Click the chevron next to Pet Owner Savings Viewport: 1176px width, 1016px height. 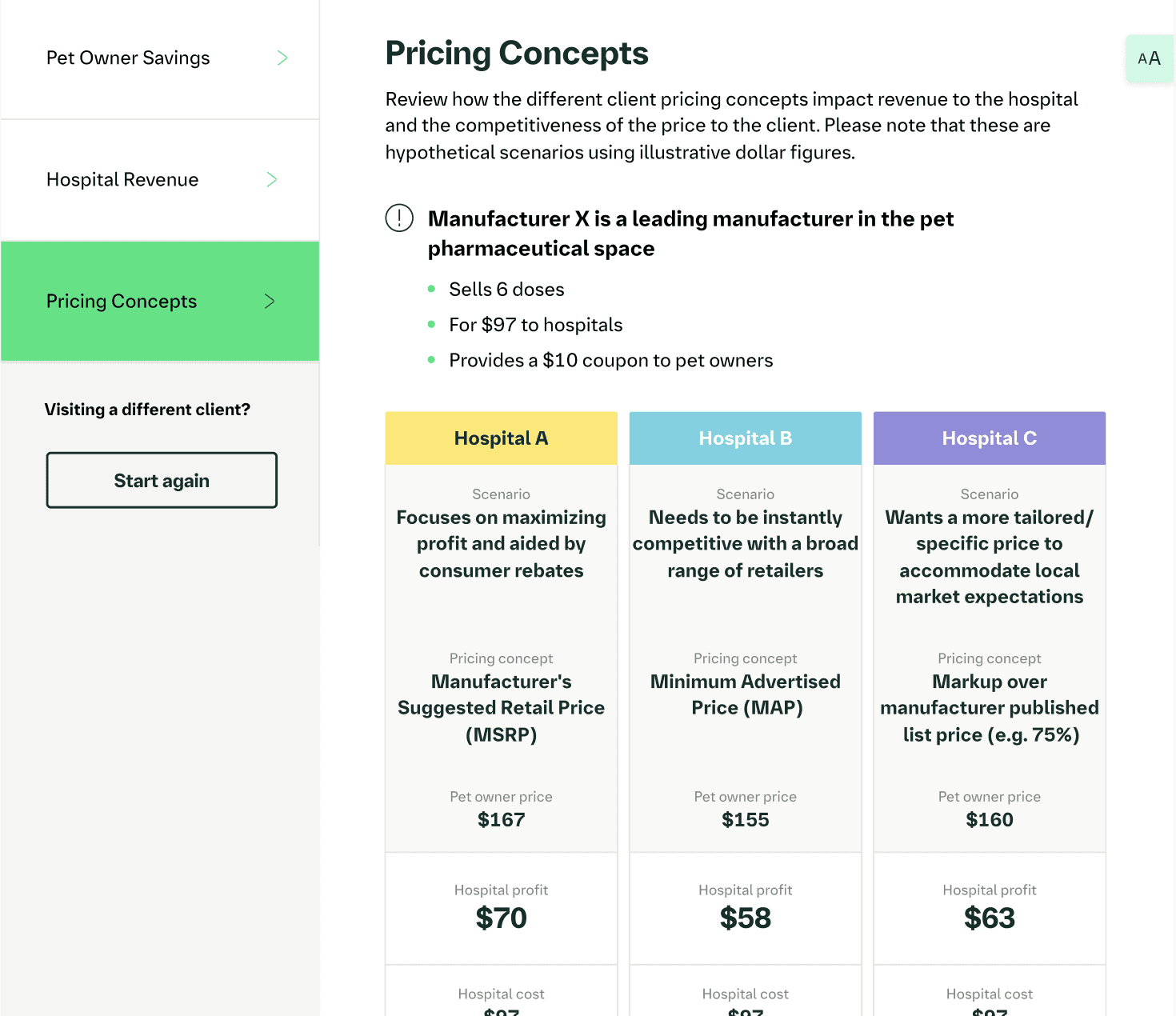click(282, 58)
